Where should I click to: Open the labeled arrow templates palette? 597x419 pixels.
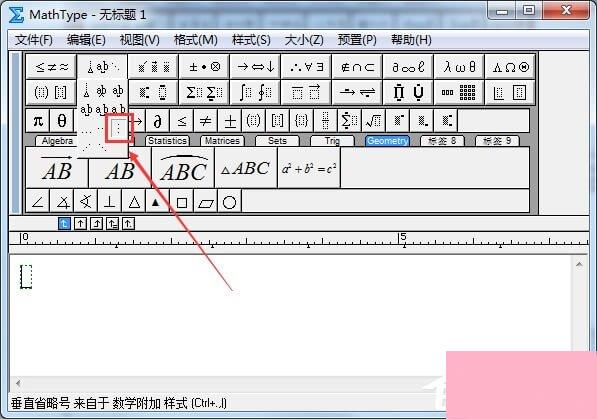click(357, 92)
